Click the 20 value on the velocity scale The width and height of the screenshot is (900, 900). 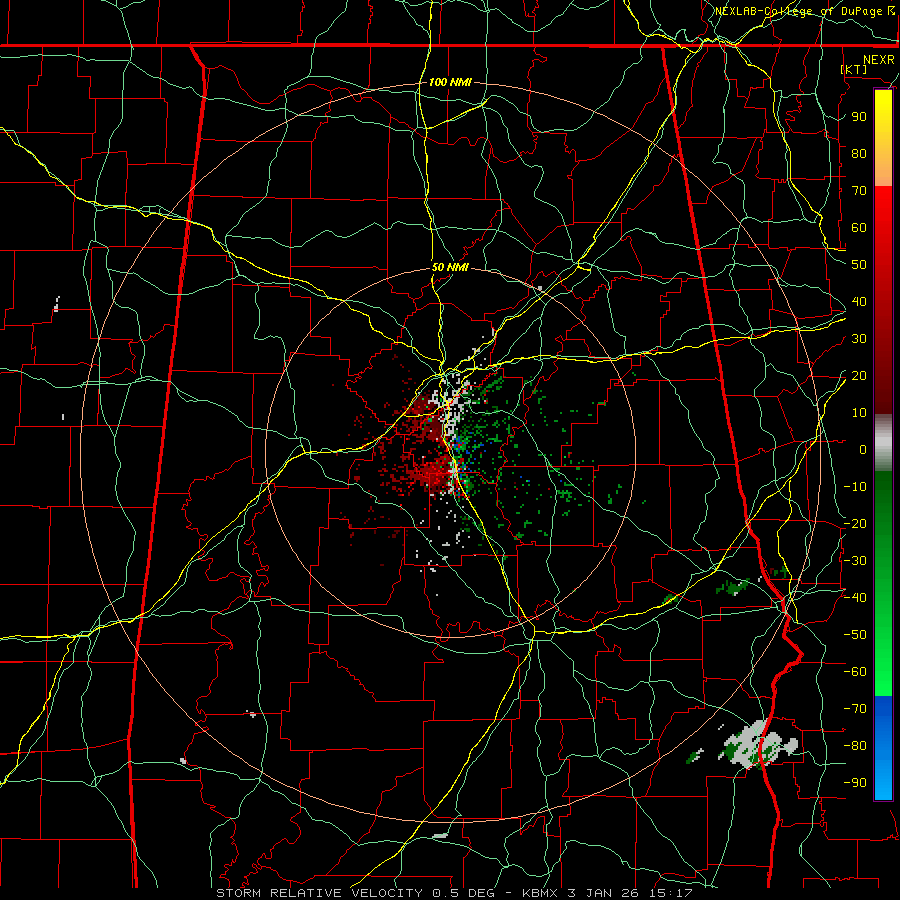(x=859, y=375)
